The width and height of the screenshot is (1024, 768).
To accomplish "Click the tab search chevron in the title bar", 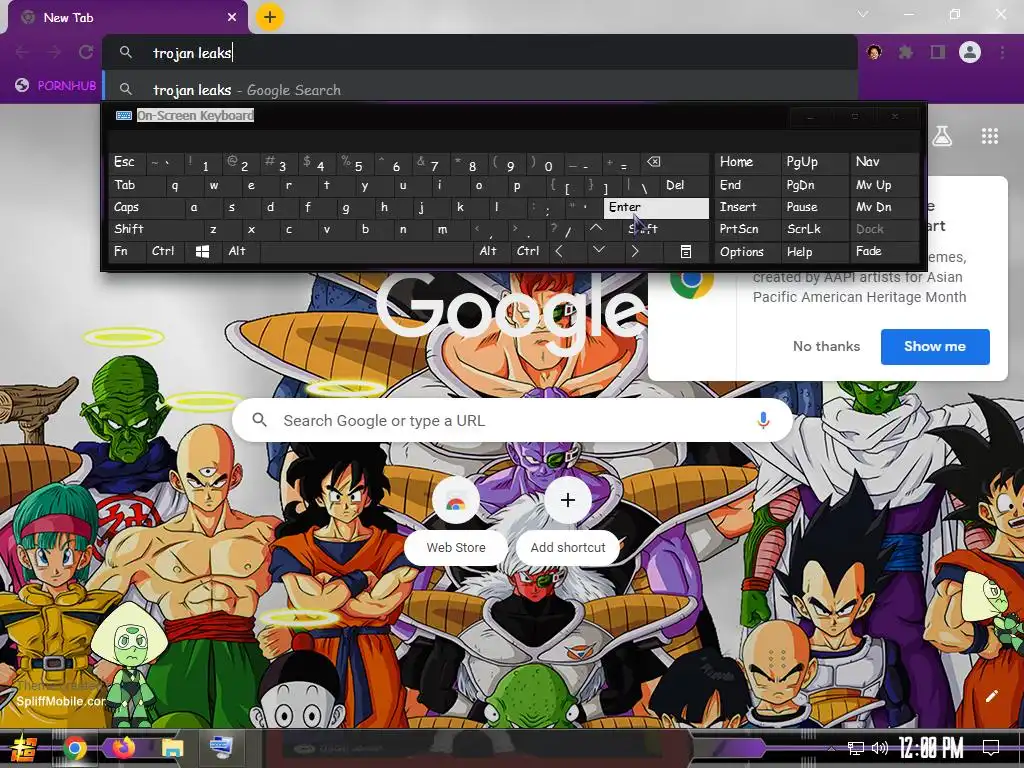I will point(863,14).
